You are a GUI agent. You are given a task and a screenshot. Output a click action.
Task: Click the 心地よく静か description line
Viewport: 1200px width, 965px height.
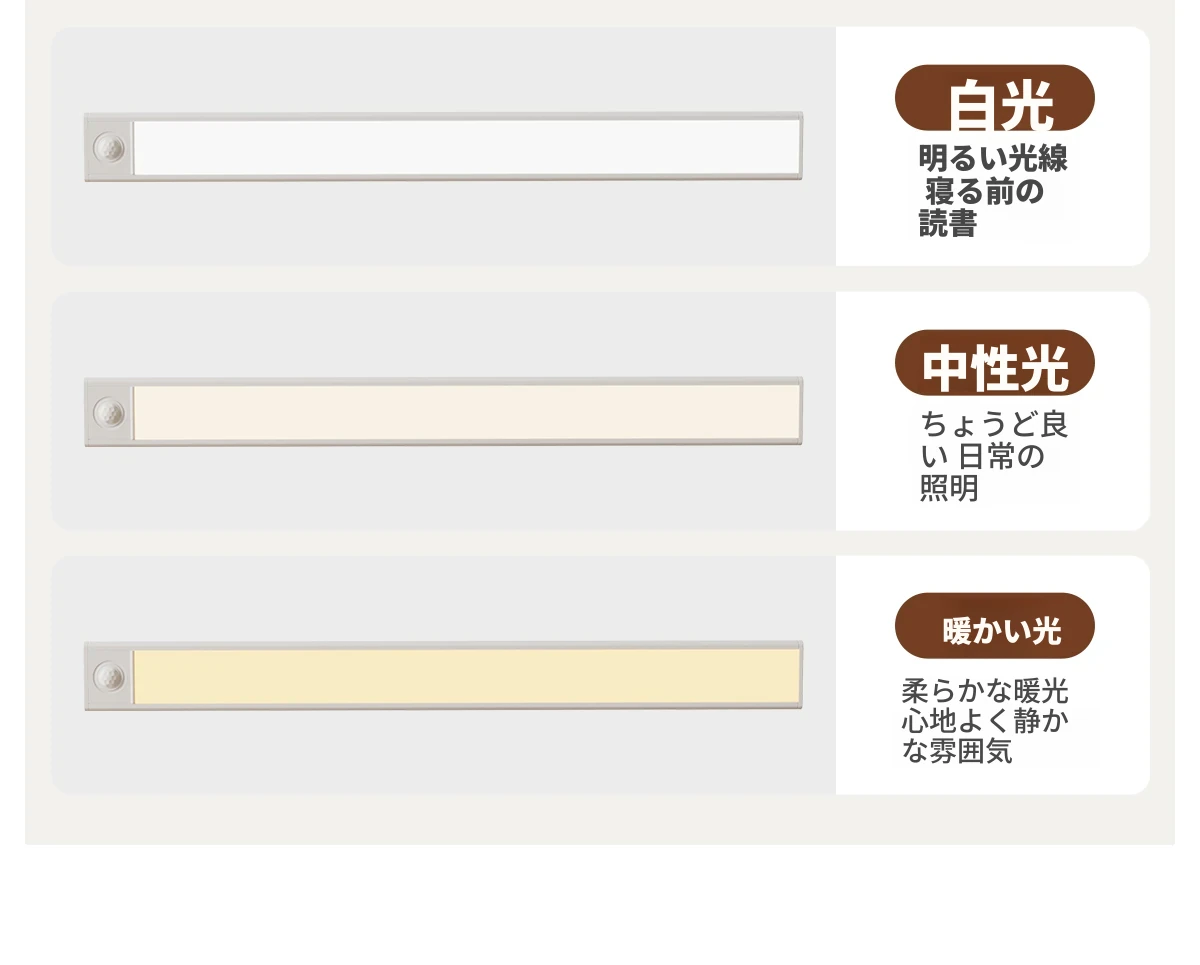pos(986,721)
